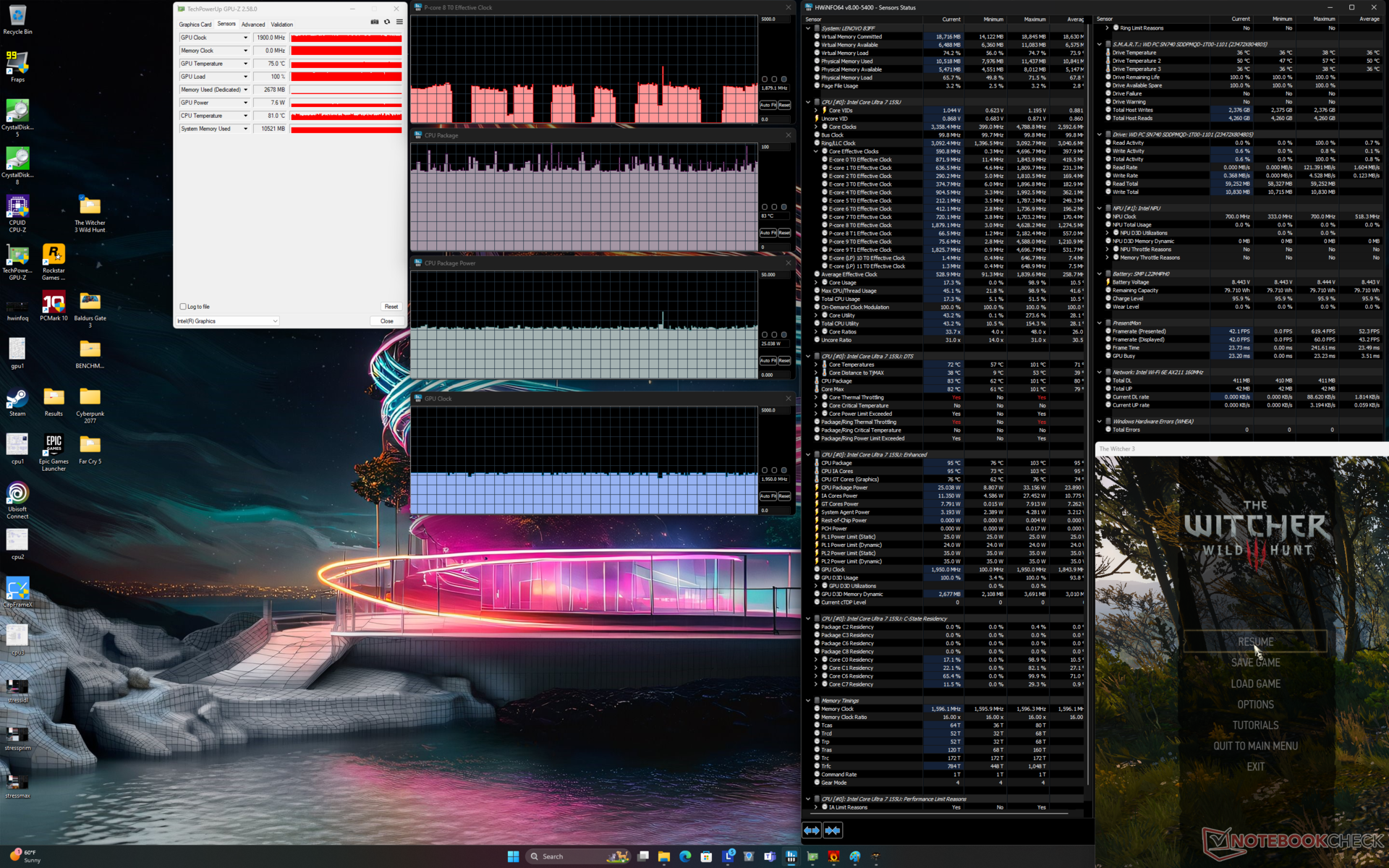
Task: Open the GPU Temperature sensor dropdown
Action: tap(245, 64)
